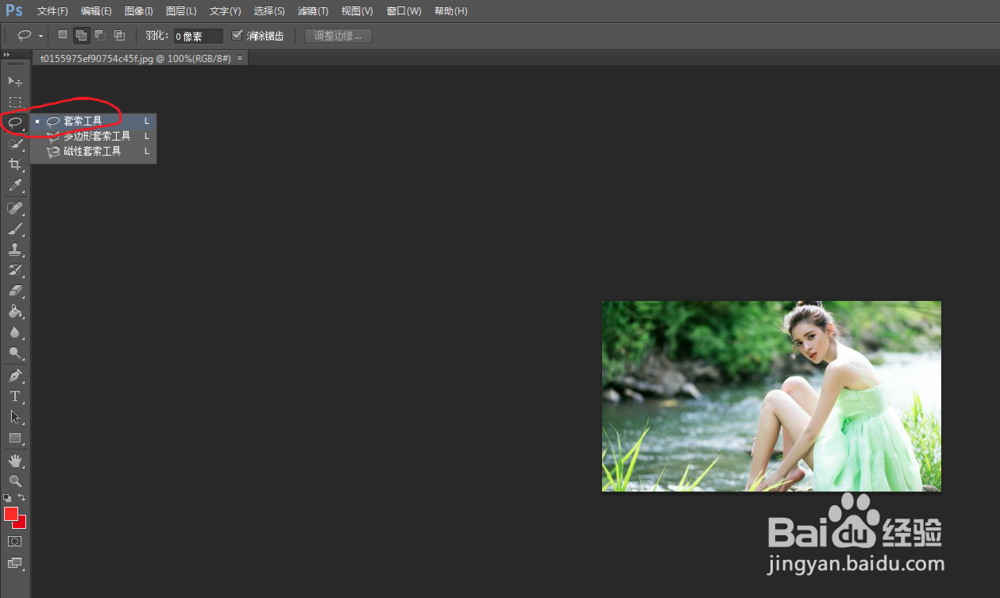Open the 帮助(H) menu
Viewport: 1000px width, 598px height.
pos(450,11)
